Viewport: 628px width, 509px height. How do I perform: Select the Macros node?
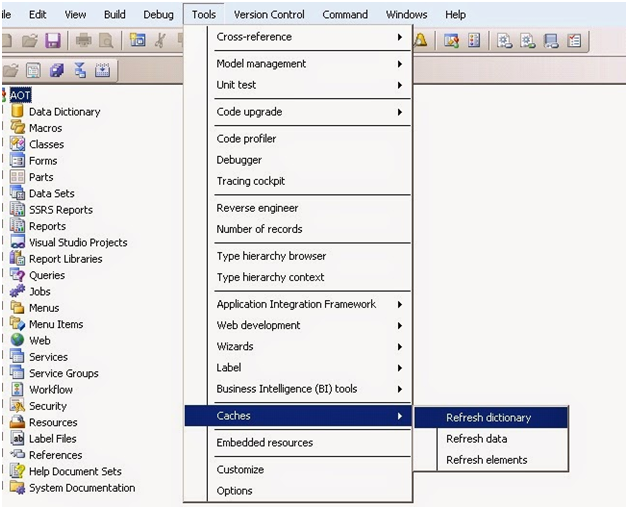[45, 128]
